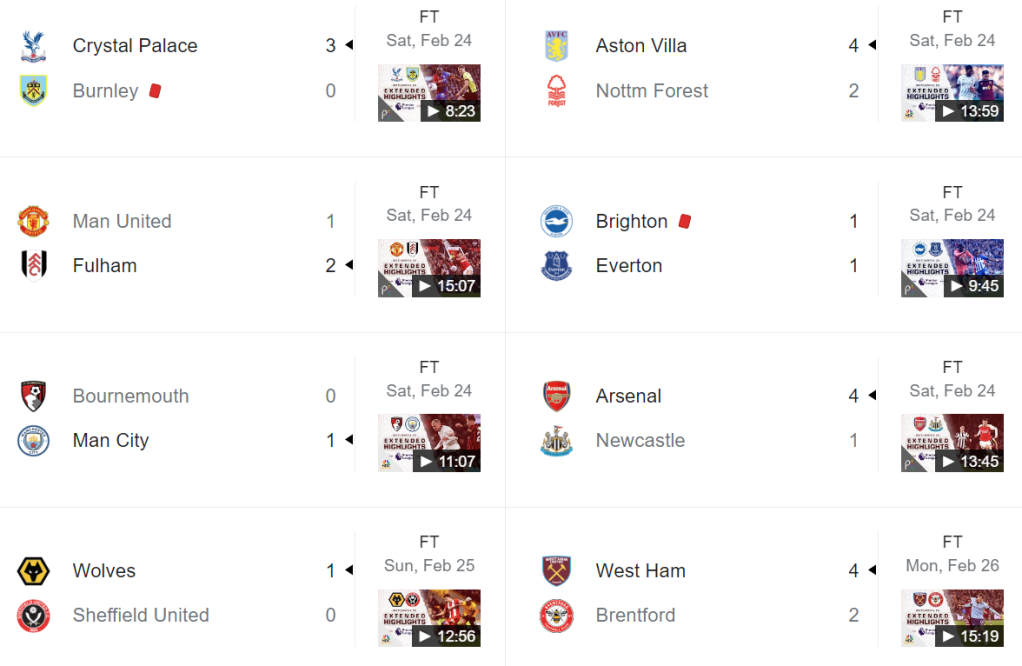Select the Everton team name
The image size is (1022, 666).
[x=629, y=266]
